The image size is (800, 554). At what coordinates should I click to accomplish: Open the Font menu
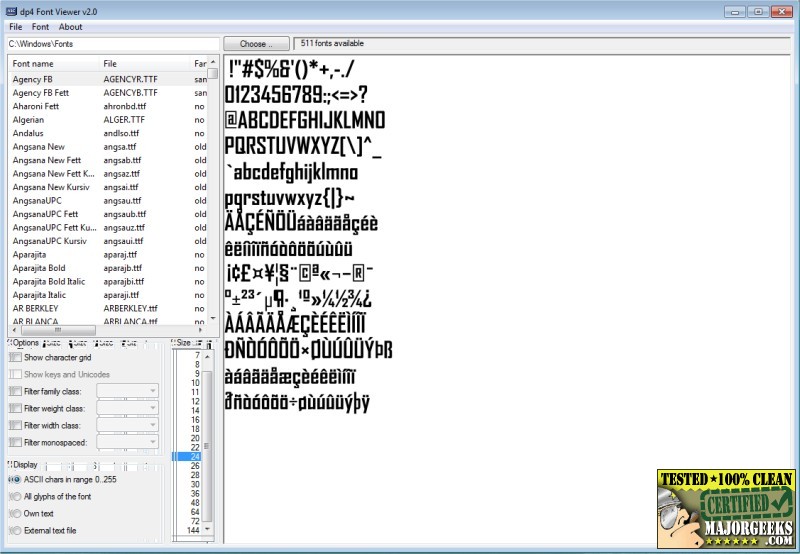(40, 27)
